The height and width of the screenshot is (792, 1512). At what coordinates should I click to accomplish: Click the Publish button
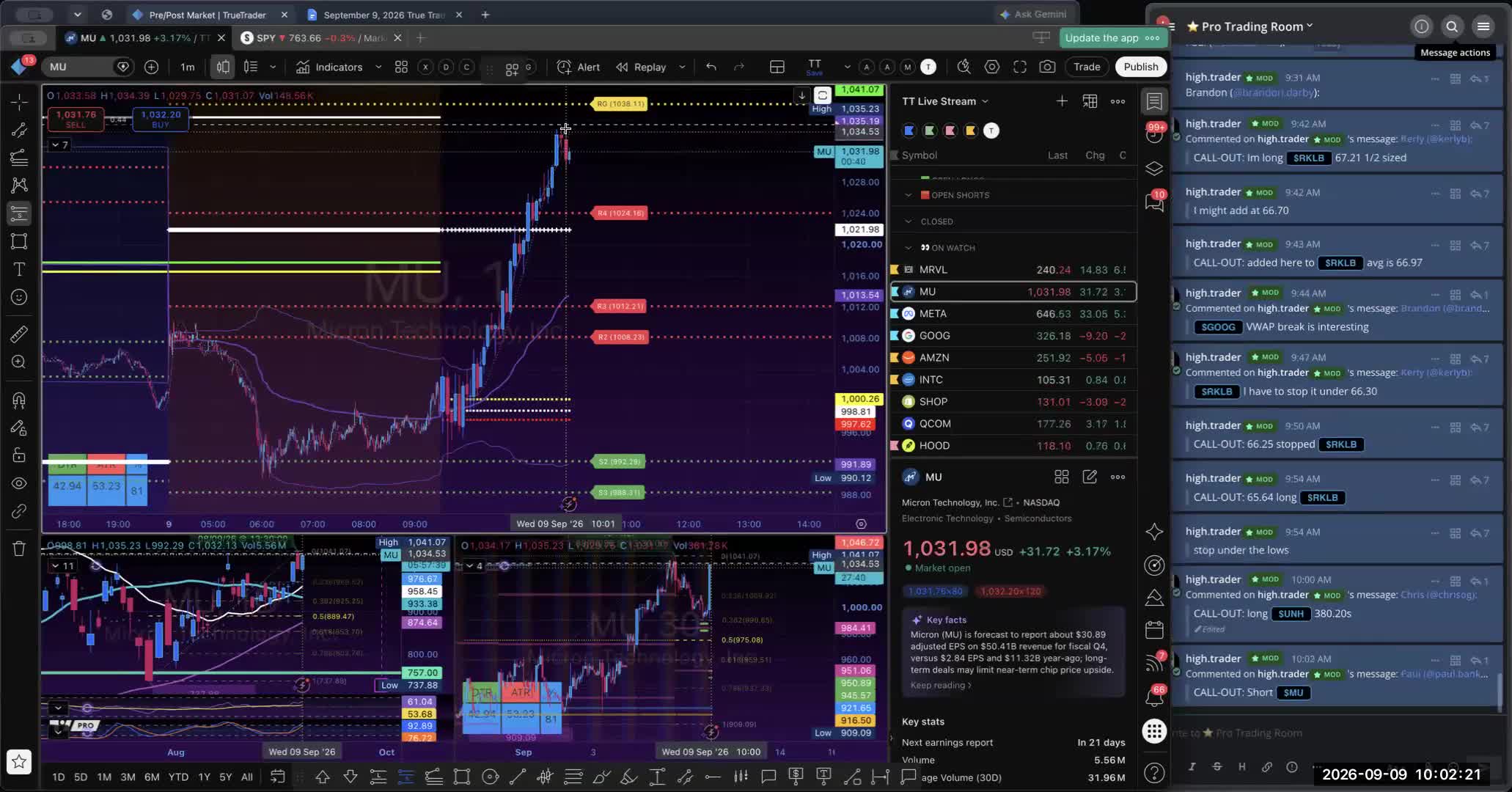(x=1141, y=67)
